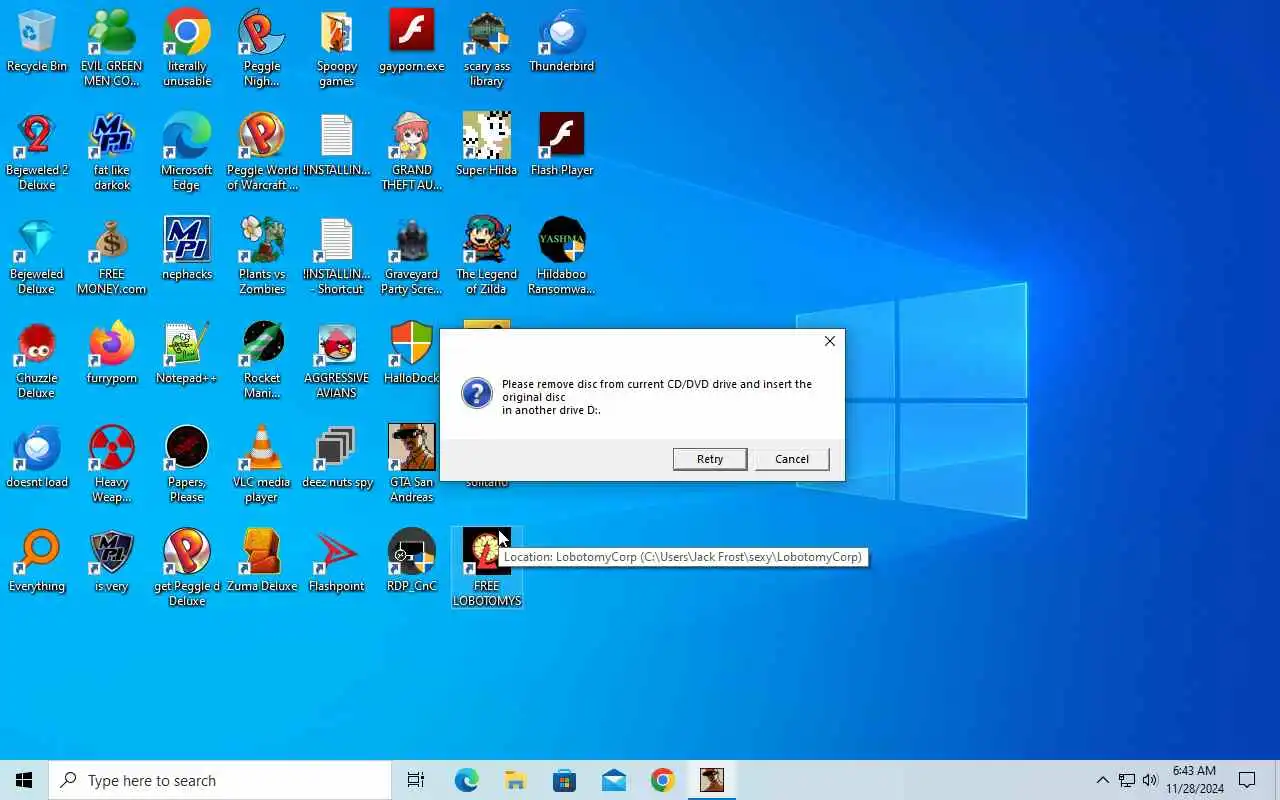Open File Explorer from the taskbar
Viewport: 1280px width, 800px height.
(x=515, y=780)
